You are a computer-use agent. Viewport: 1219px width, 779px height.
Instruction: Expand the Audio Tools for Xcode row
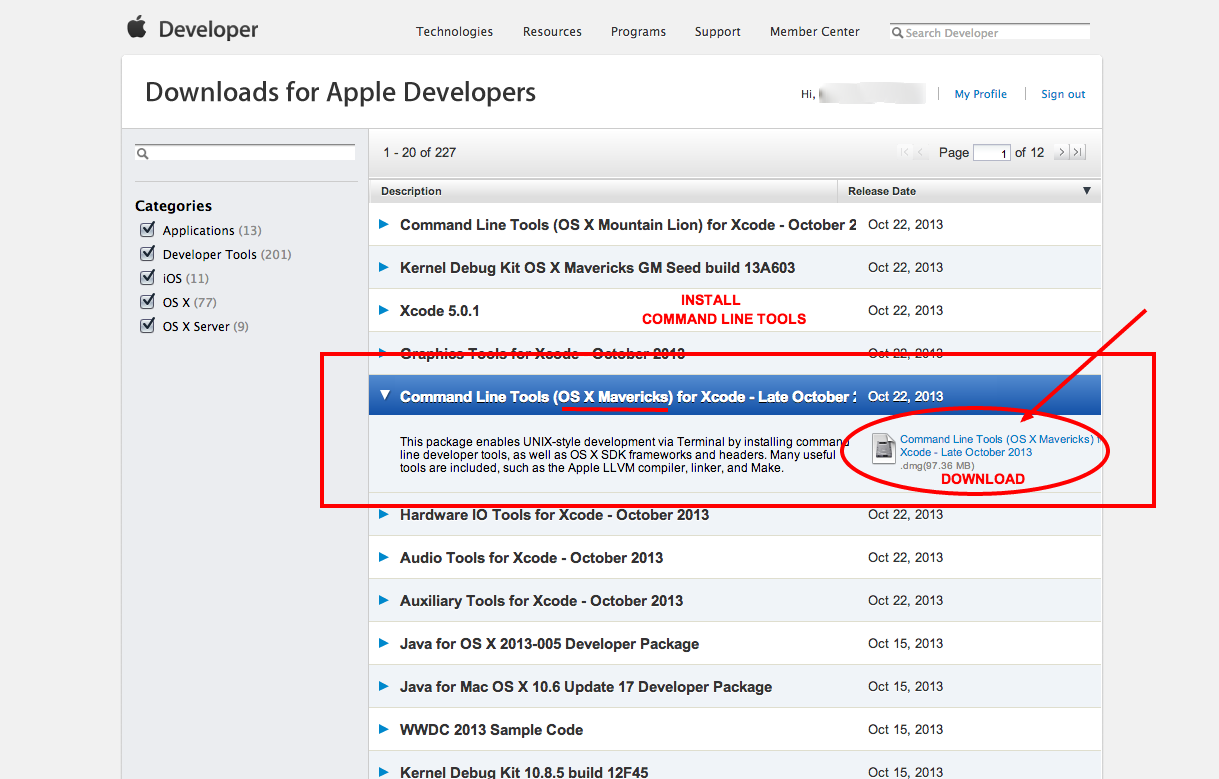click(384, 557)
